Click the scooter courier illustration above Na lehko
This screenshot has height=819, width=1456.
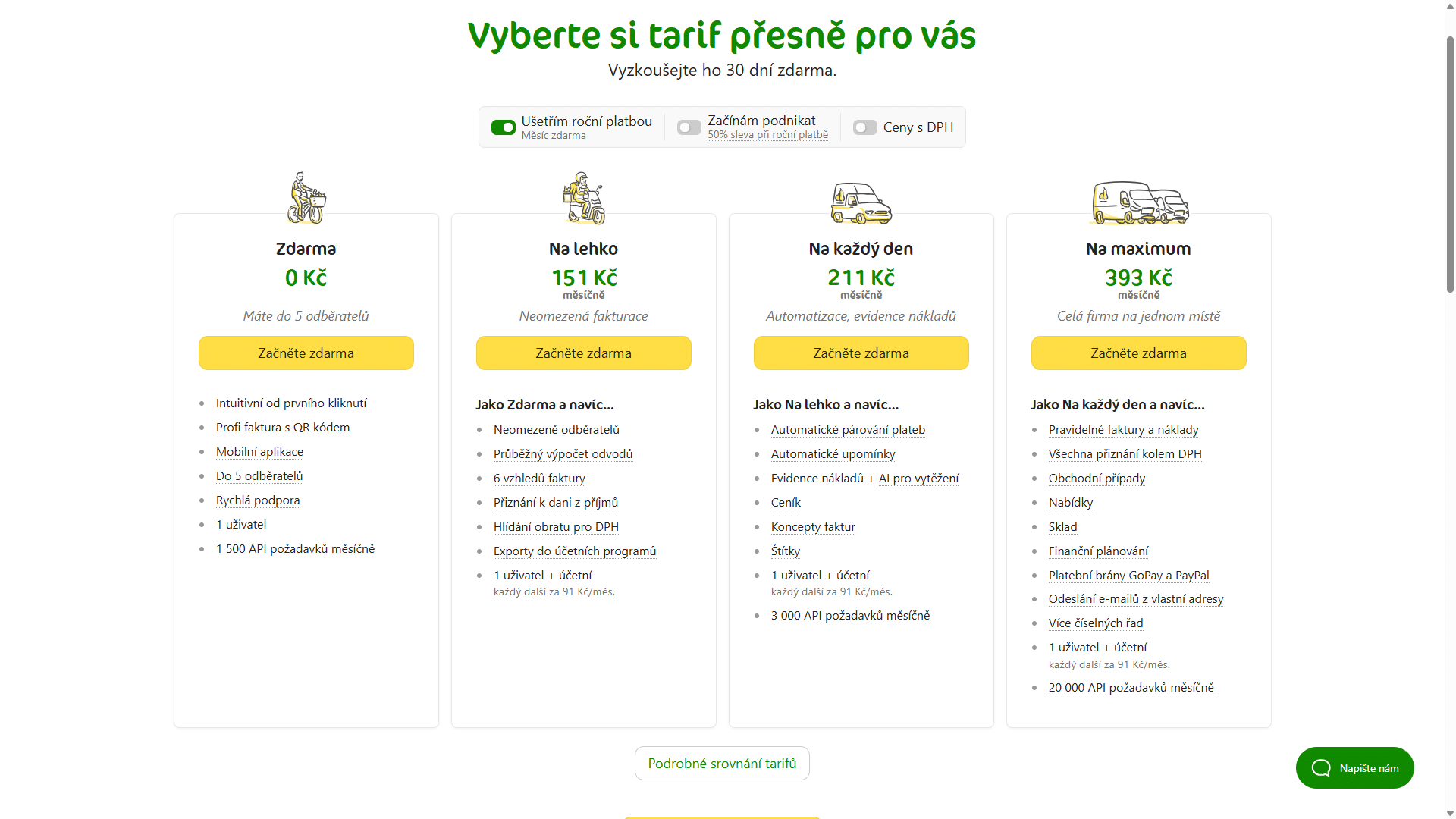584,198
